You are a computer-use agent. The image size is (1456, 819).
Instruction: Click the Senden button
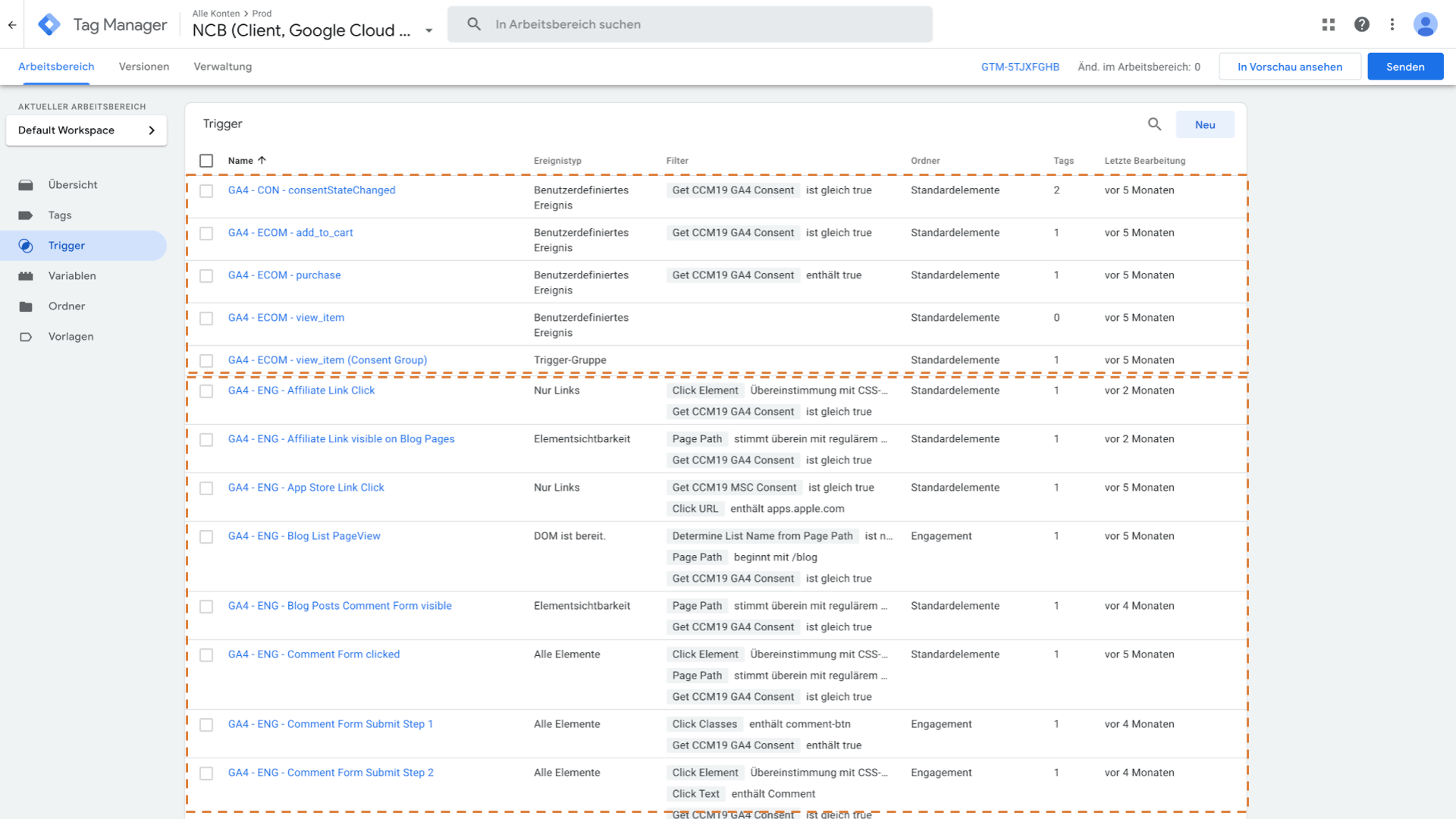pyautogui.click(x=1404, y=67)
